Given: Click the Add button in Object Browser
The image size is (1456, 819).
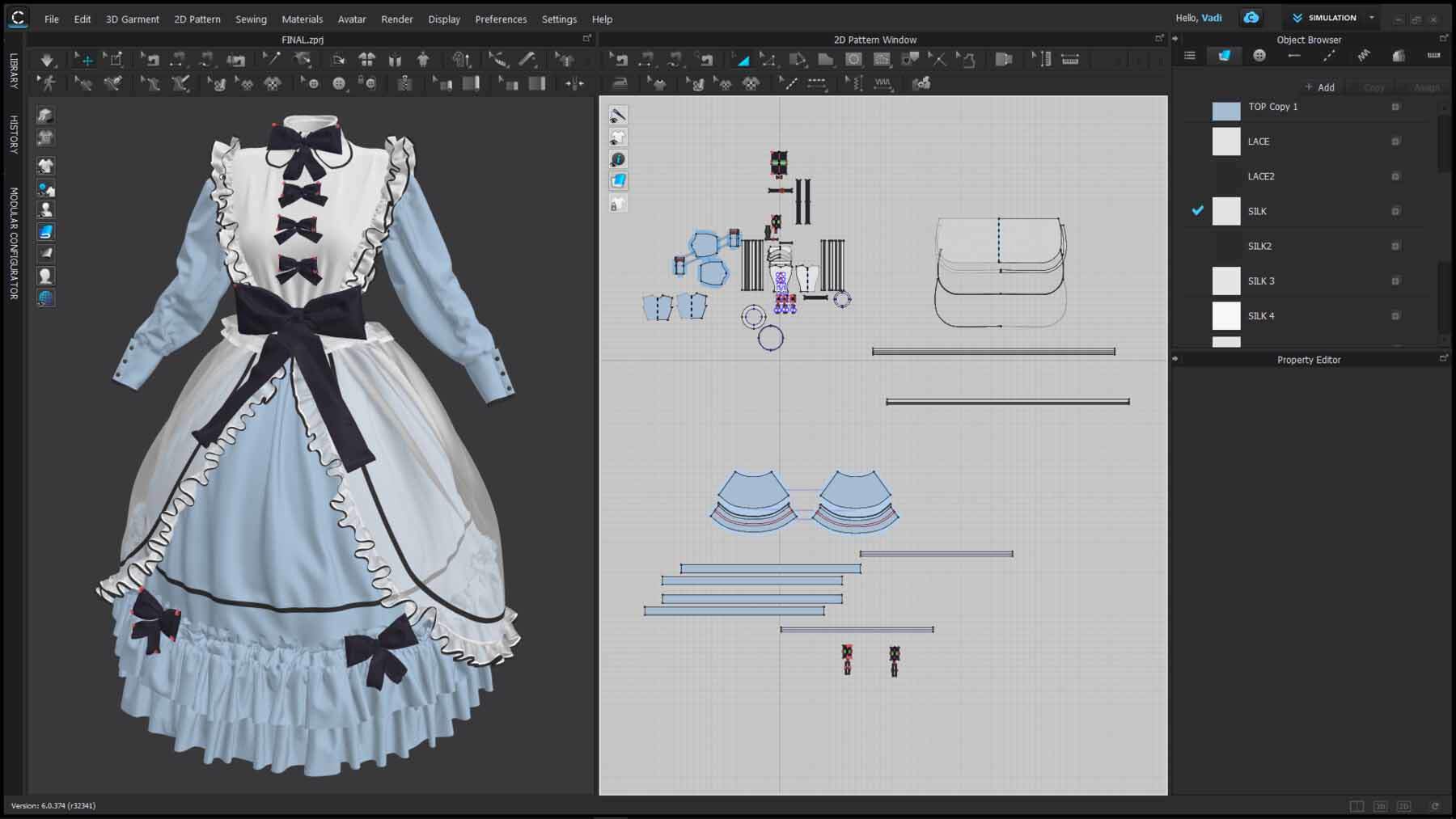Looking at the screenshot, I should [1320, 87].
